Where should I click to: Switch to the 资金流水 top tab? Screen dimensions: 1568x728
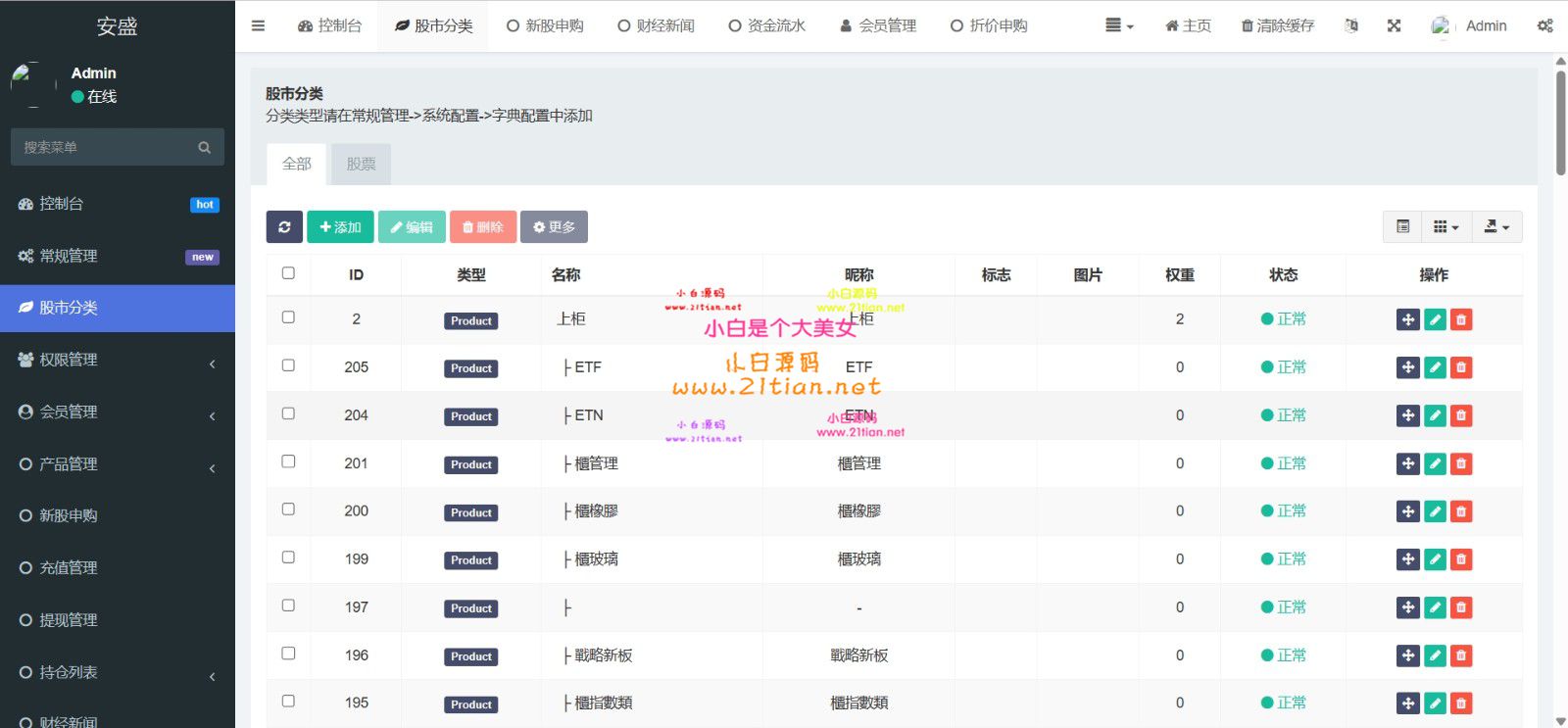(766, 25)
